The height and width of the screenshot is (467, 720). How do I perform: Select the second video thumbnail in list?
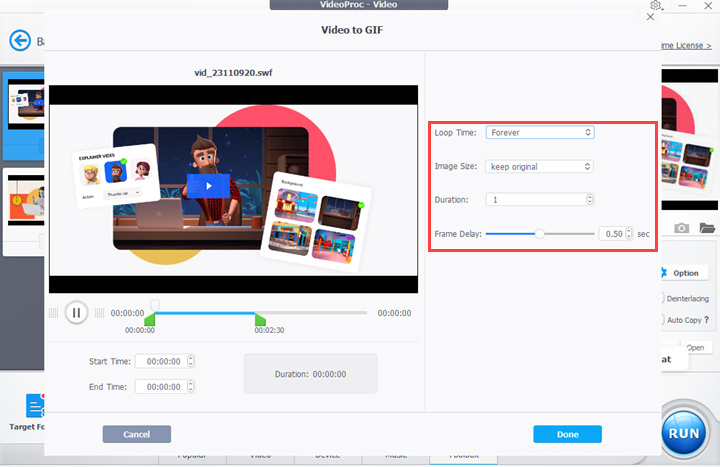click(x=26, y=200)
